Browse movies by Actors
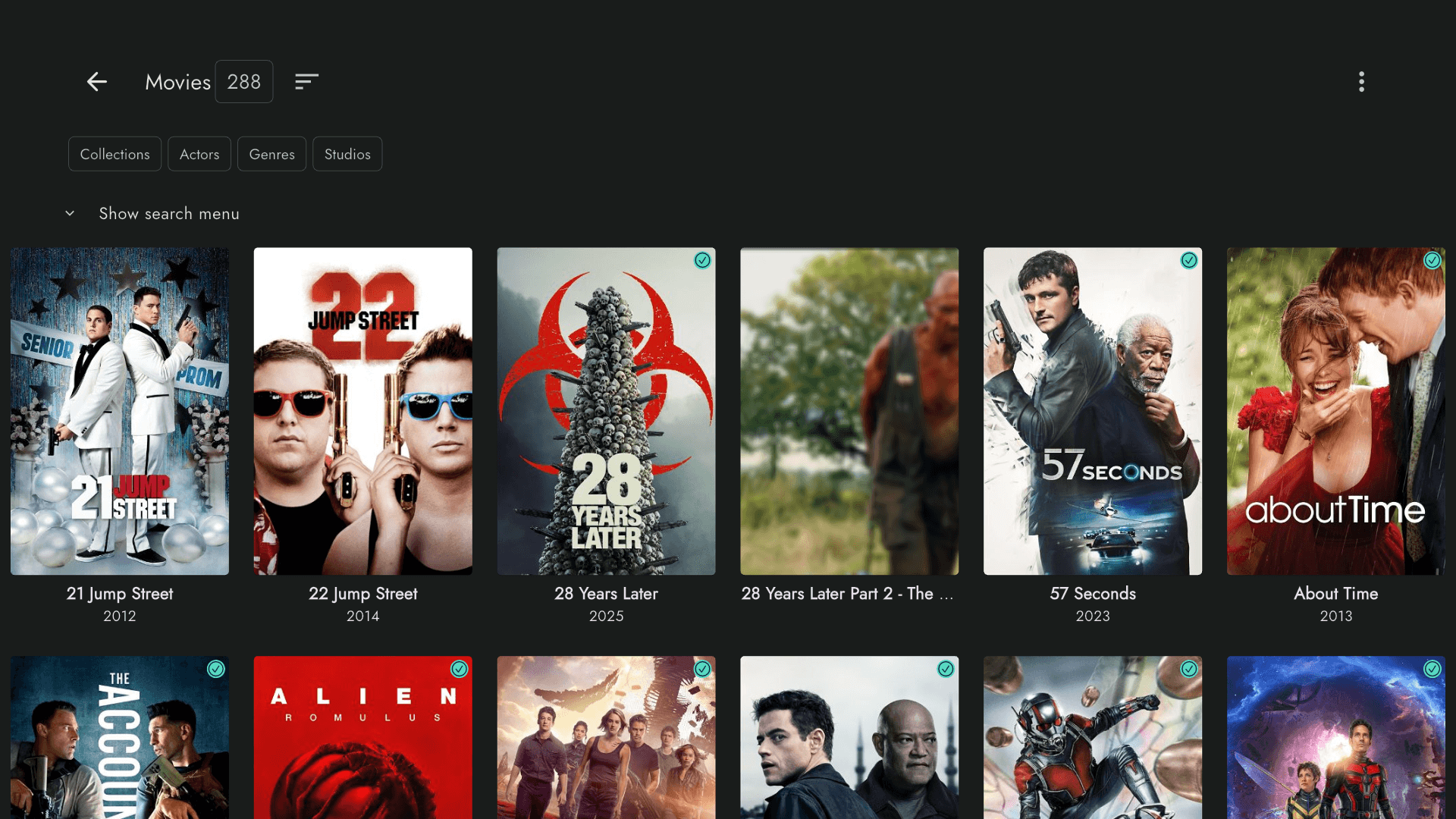The width and height of the screenshot is (1456, 819). (199, 154)
